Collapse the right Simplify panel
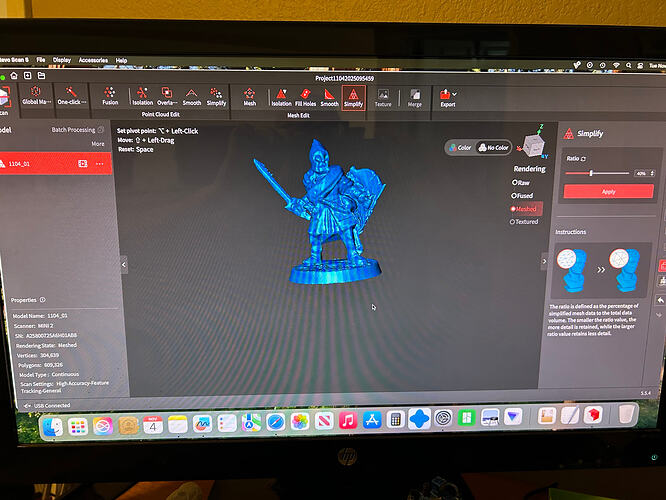 click(x=544, y=261)
